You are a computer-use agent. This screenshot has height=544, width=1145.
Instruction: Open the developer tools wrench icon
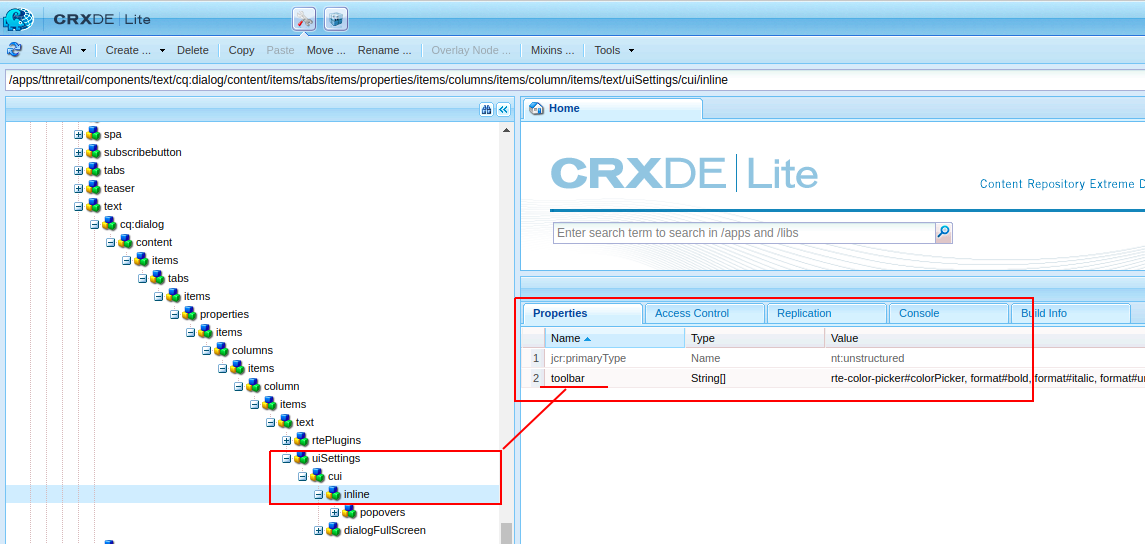(x=305, y=19)
